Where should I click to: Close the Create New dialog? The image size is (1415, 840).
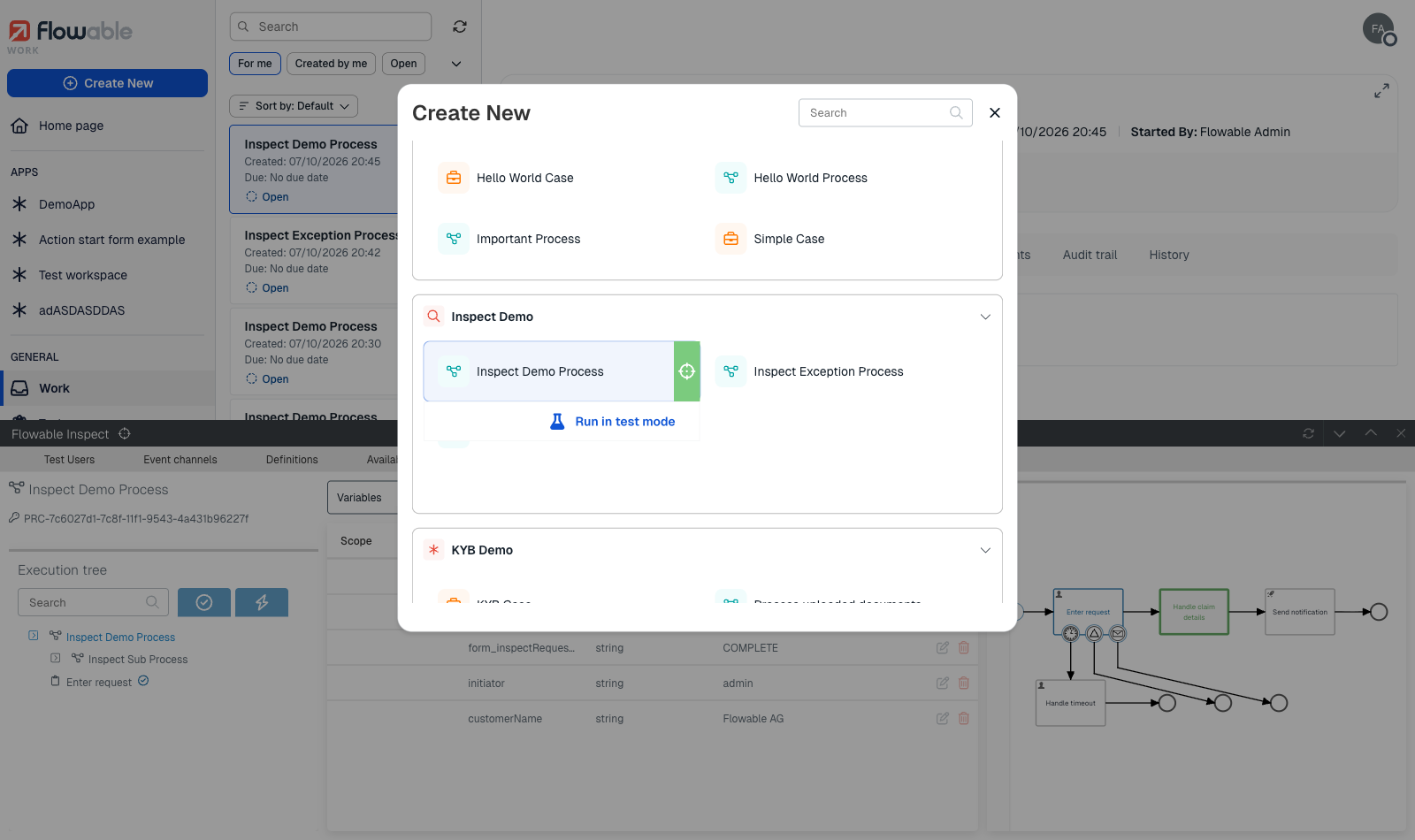pyautogui.click(x=995, y=112)
